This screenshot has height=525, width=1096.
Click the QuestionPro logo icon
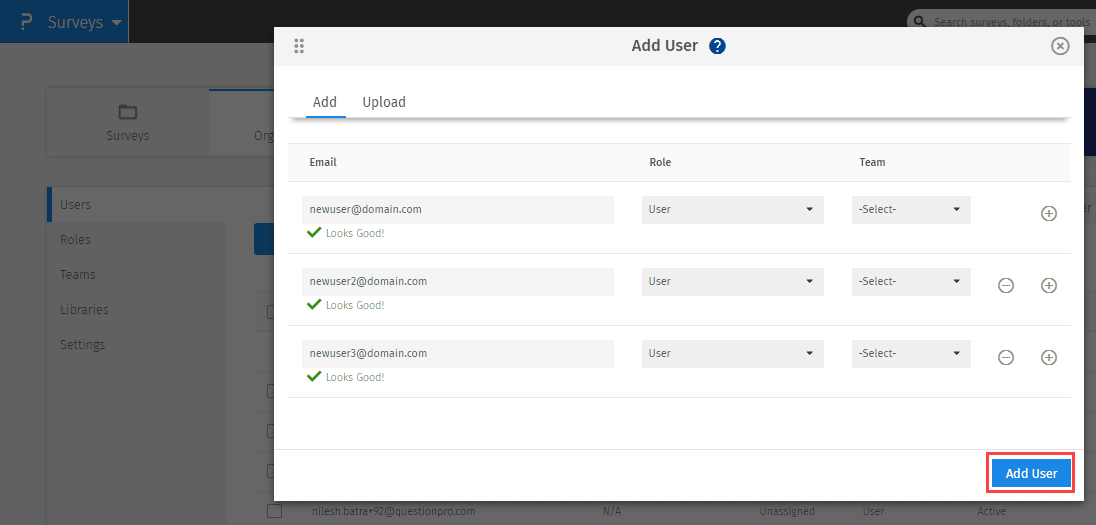(x=27, y=22)
